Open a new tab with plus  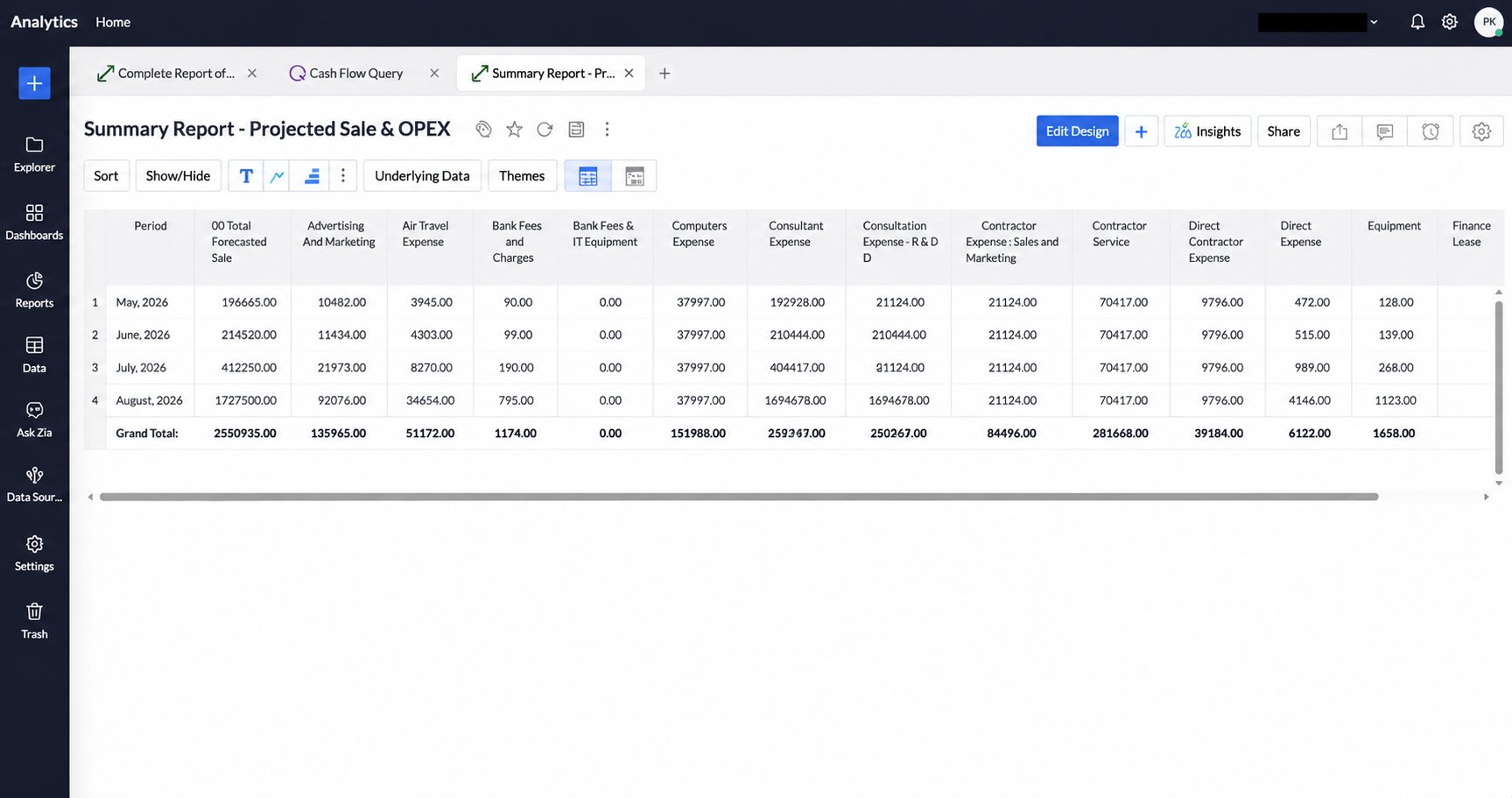coord(665,74)
